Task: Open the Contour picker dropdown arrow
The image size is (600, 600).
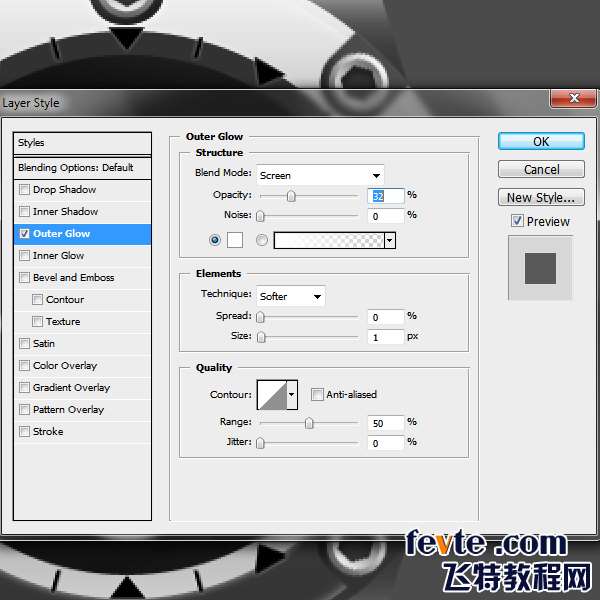Action: pos(292,395)
